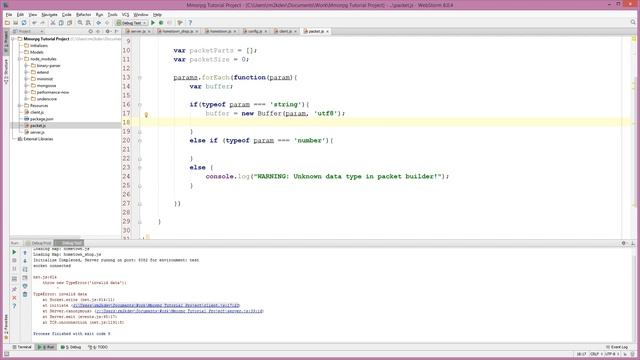
Task: Expand the binary-parser folder
Action: pyautogui.click(x=27, y=65)
